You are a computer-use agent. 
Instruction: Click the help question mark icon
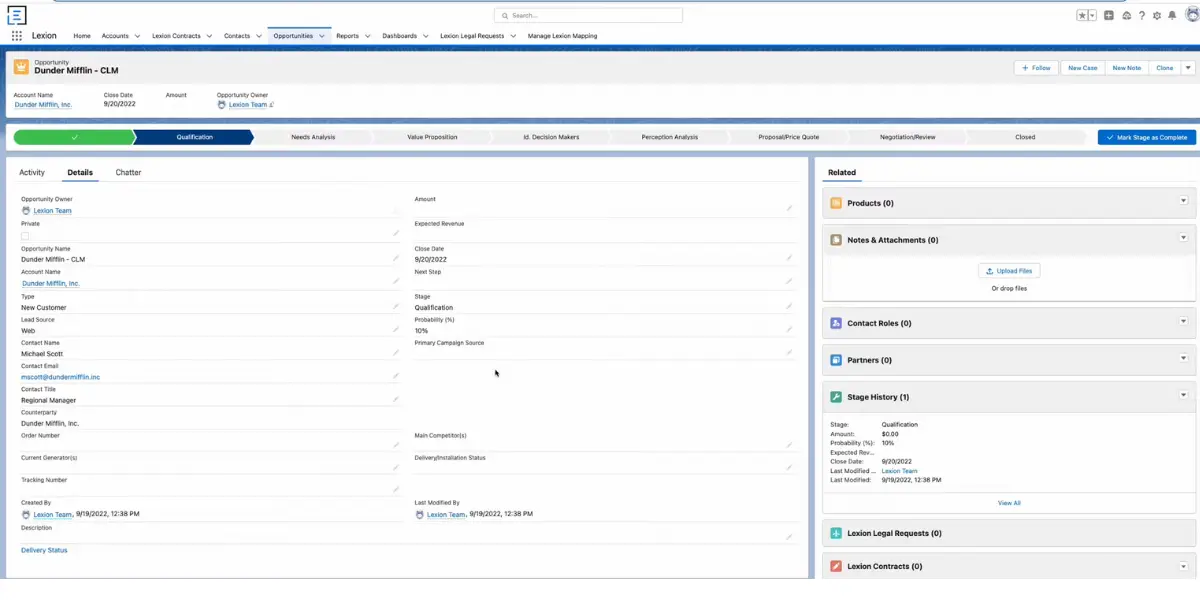click(x=1142, y=16)
